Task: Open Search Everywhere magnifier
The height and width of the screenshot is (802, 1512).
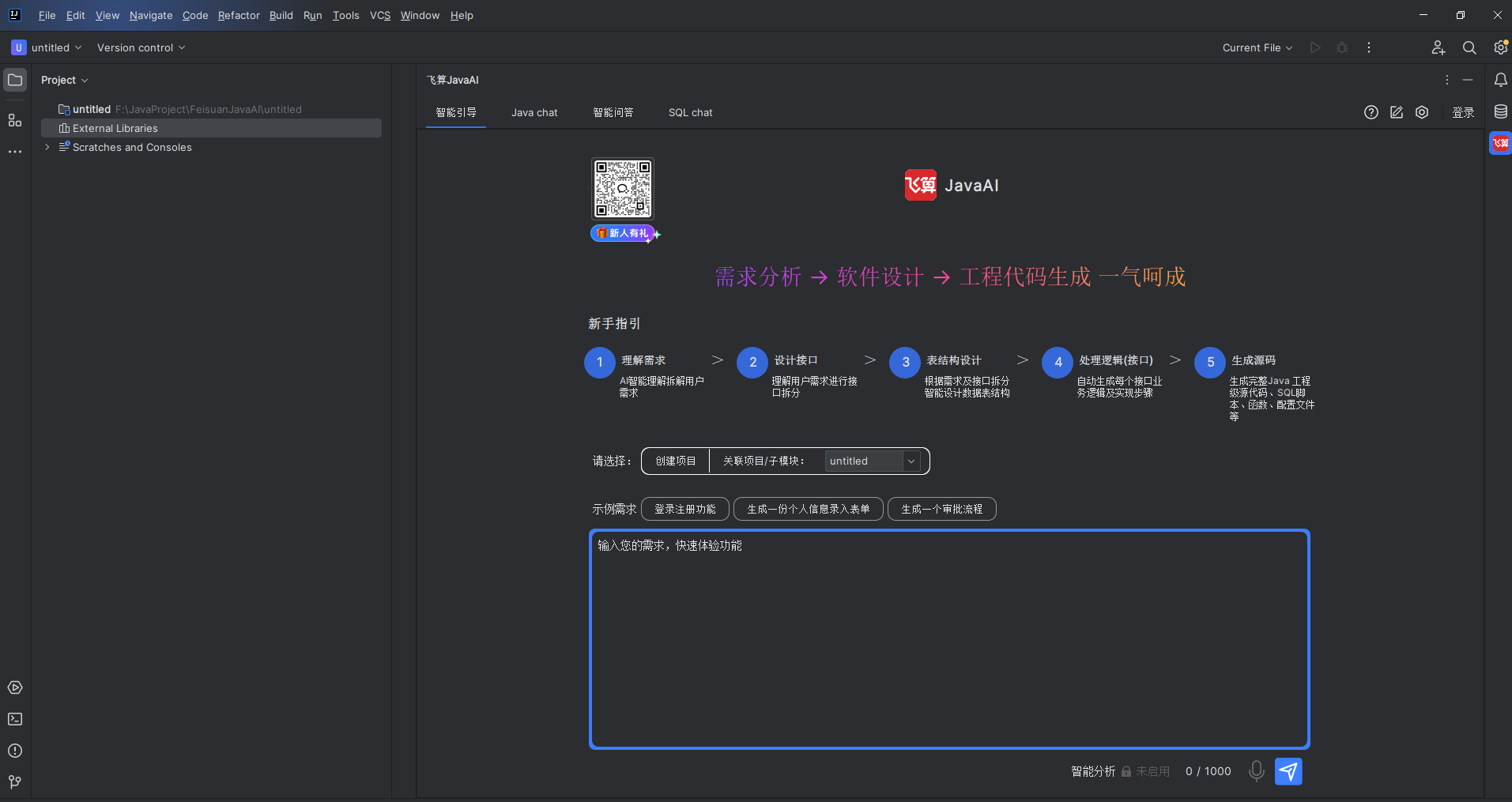Action: tap(1469, 47)
